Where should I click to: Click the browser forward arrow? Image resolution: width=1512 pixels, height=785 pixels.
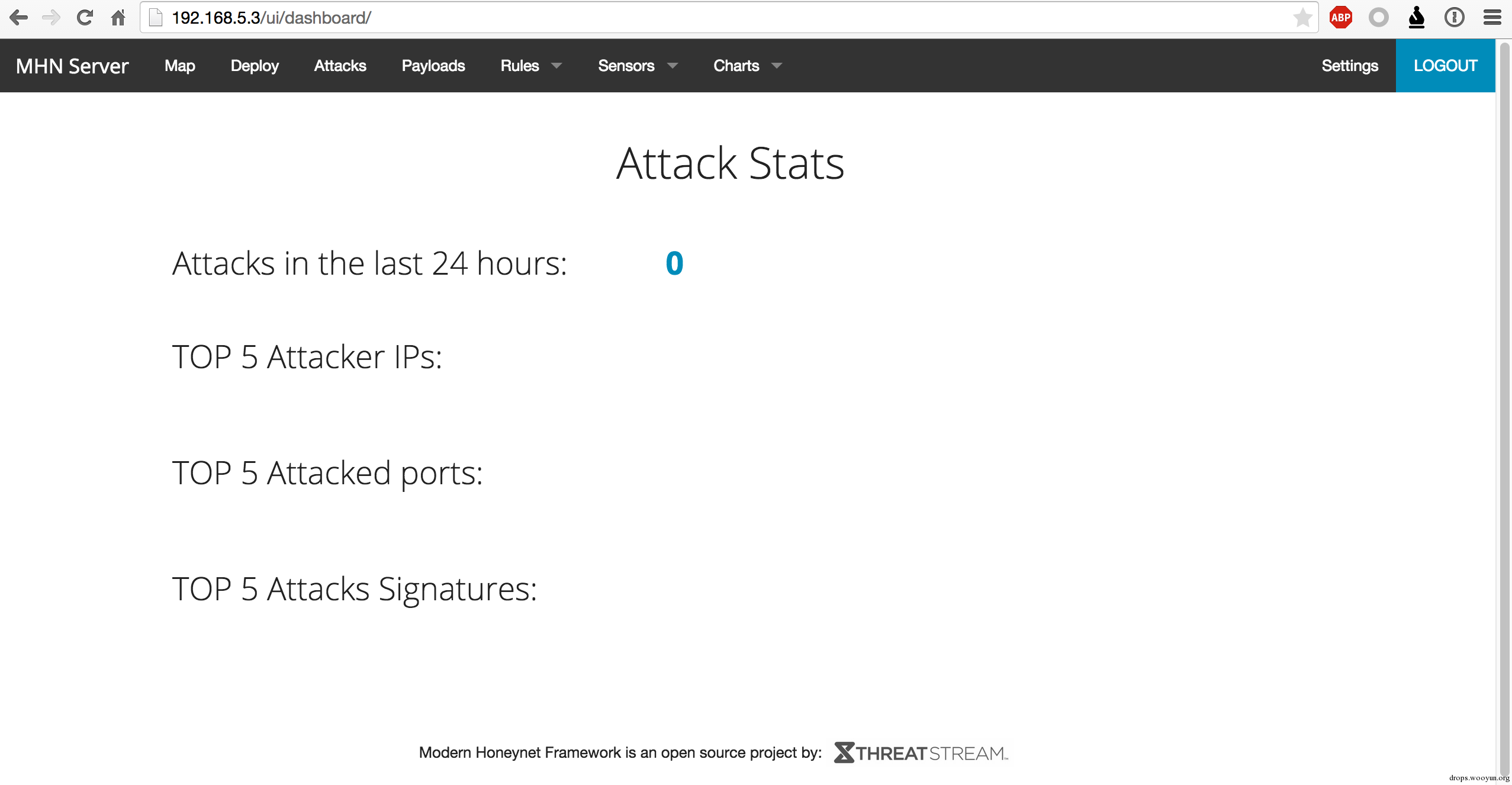tap(52, 18)
